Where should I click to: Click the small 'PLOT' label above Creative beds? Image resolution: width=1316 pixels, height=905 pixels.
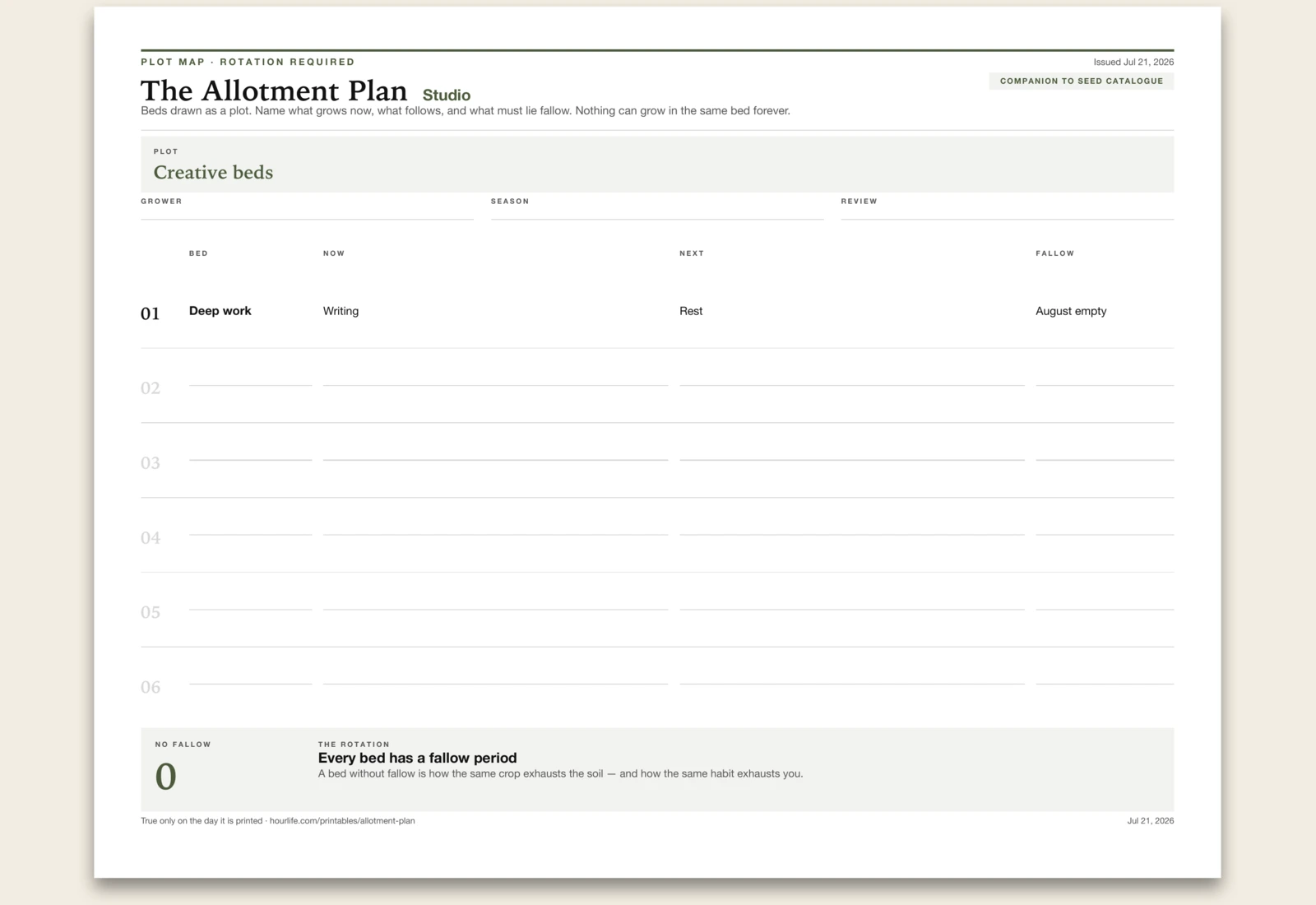click(165, 151)
